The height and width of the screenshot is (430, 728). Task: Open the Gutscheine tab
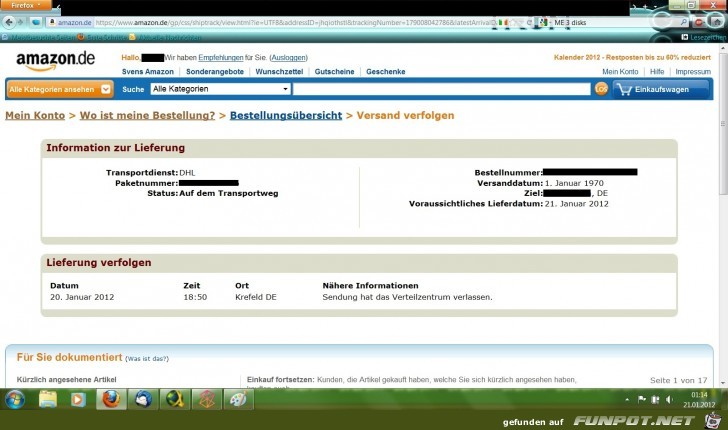(x=334, y=72)
